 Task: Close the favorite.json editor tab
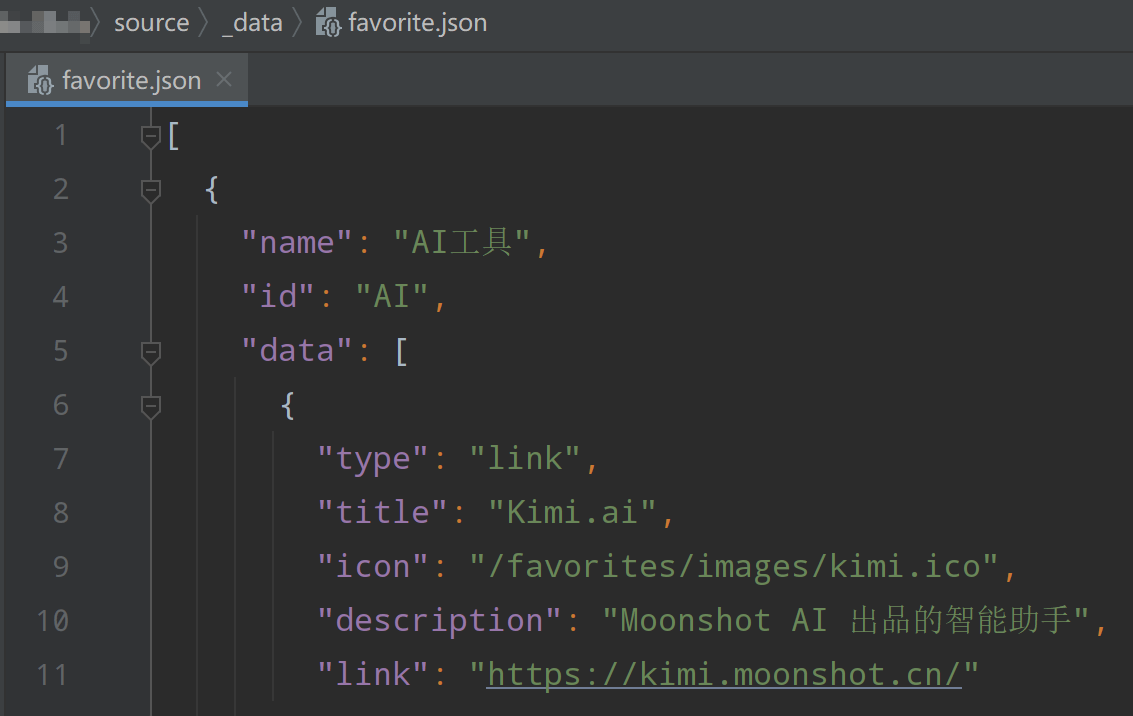[x=224, y=79]
